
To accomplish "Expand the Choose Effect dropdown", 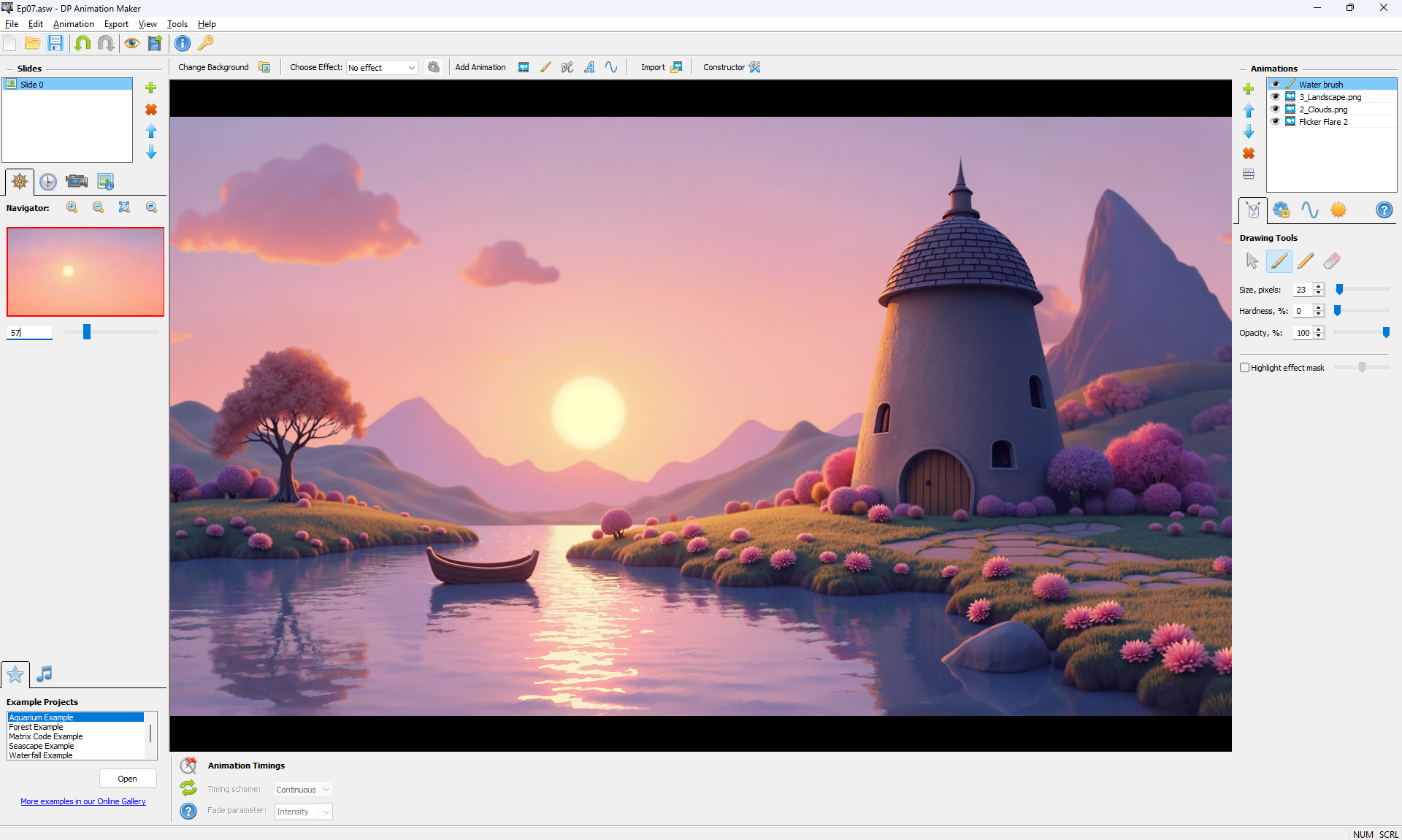I will 411,68.
